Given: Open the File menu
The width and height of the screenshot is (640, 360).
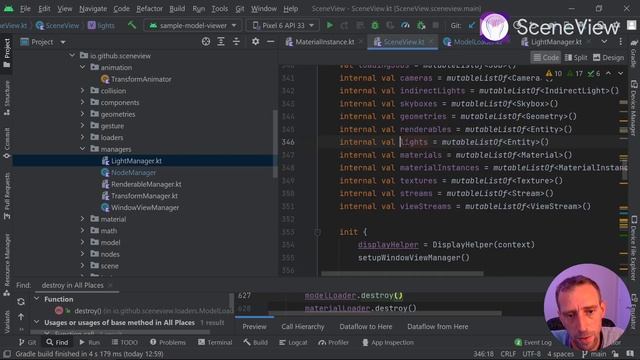Looking at the screenshot, I should [x=25, y=9].
